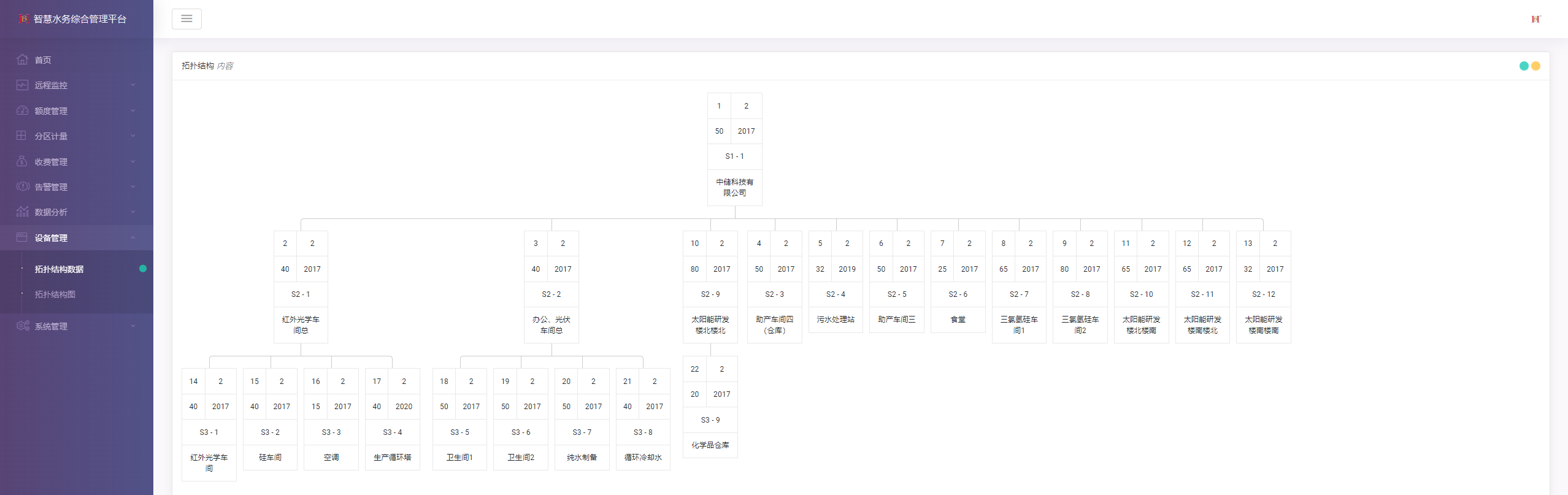The height and width of the screenshot is (495, 1568).
Task: Toggle the hamburger sidebar menu button
Action: pyautogui.click(x=186, y=19)
